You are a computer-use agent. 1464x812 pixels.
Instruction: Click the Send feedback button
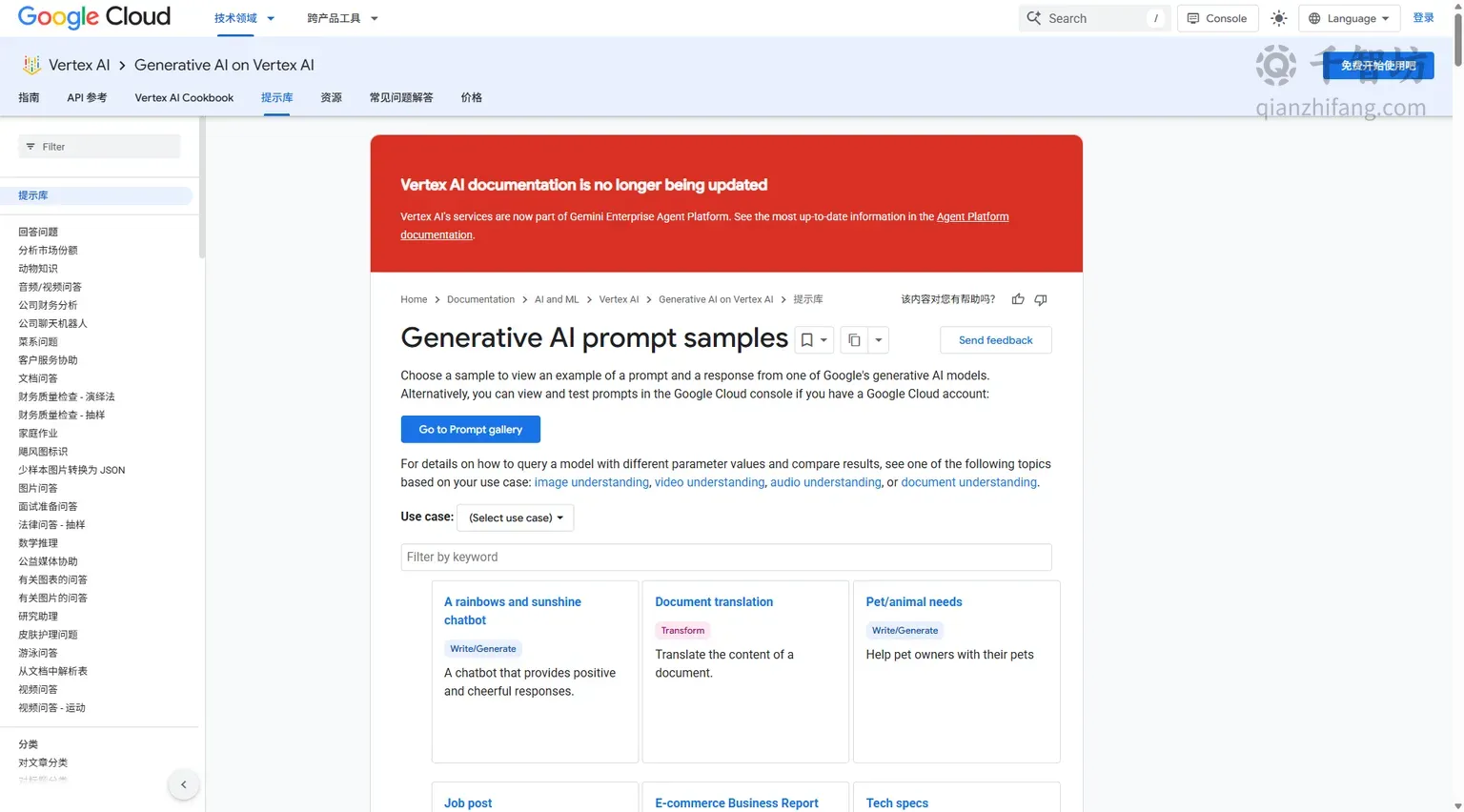click(x=995, y=340)
